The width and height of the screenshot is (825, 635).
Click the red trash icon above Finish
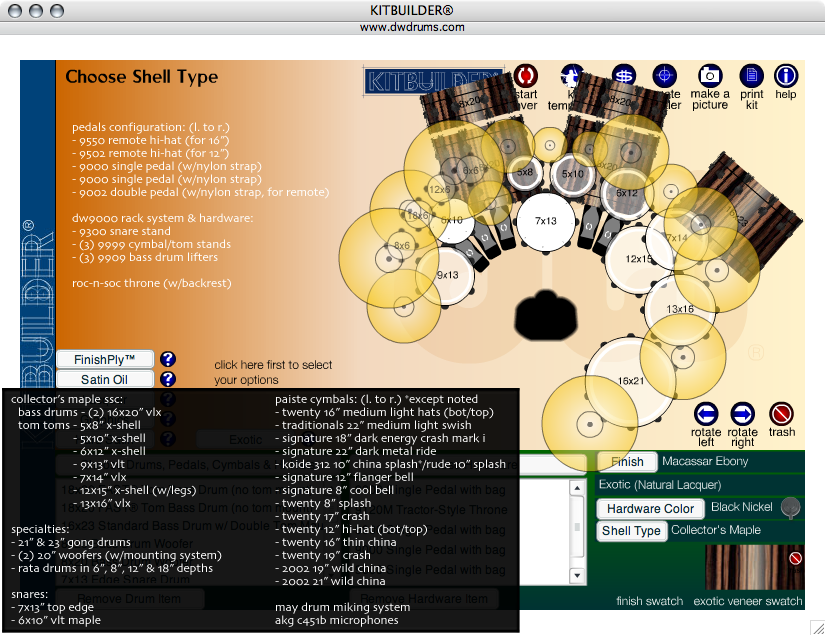781,414
